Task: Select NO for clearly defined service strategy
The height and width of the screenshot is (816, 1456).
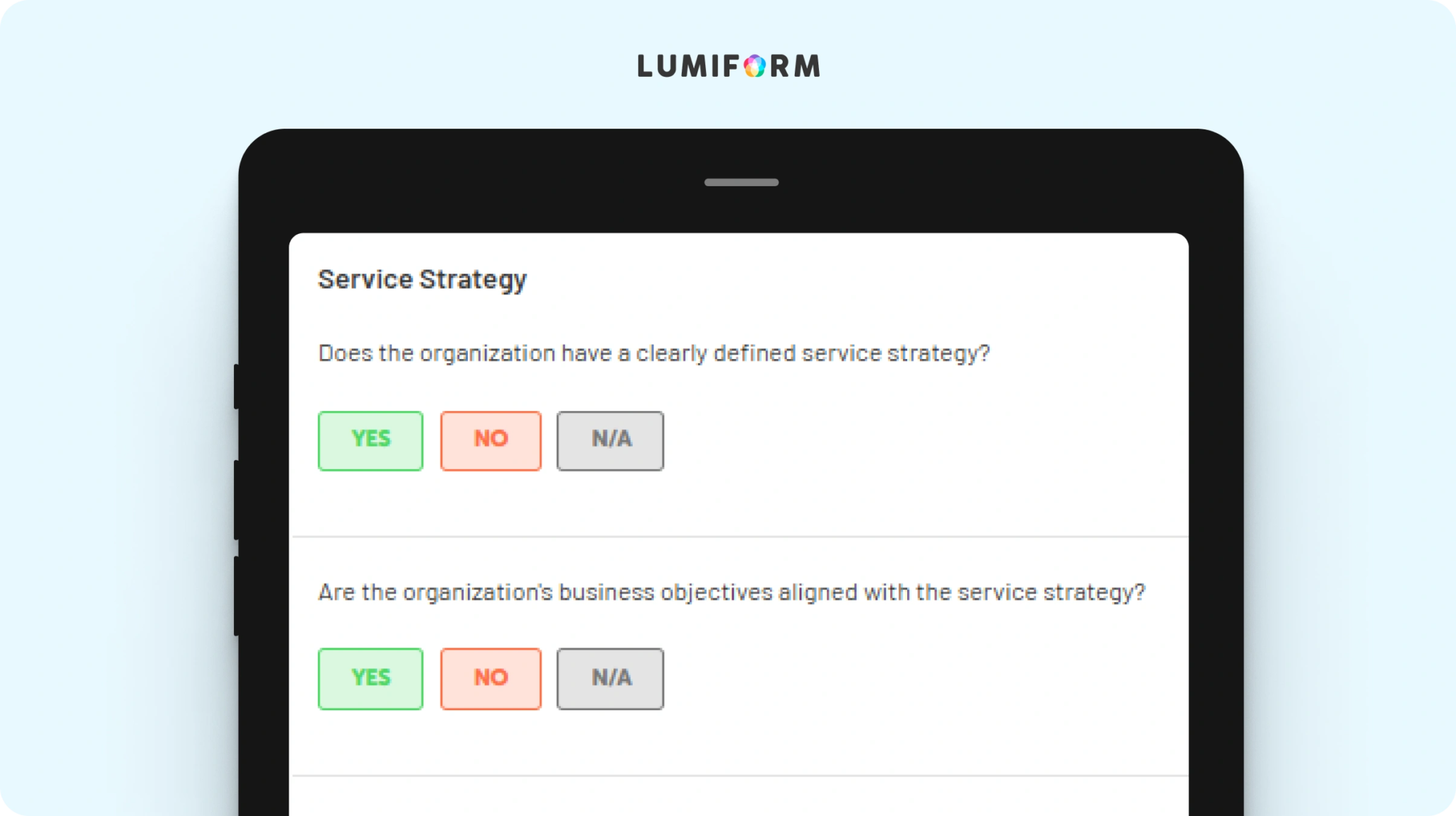Action: tap(491, 441)
